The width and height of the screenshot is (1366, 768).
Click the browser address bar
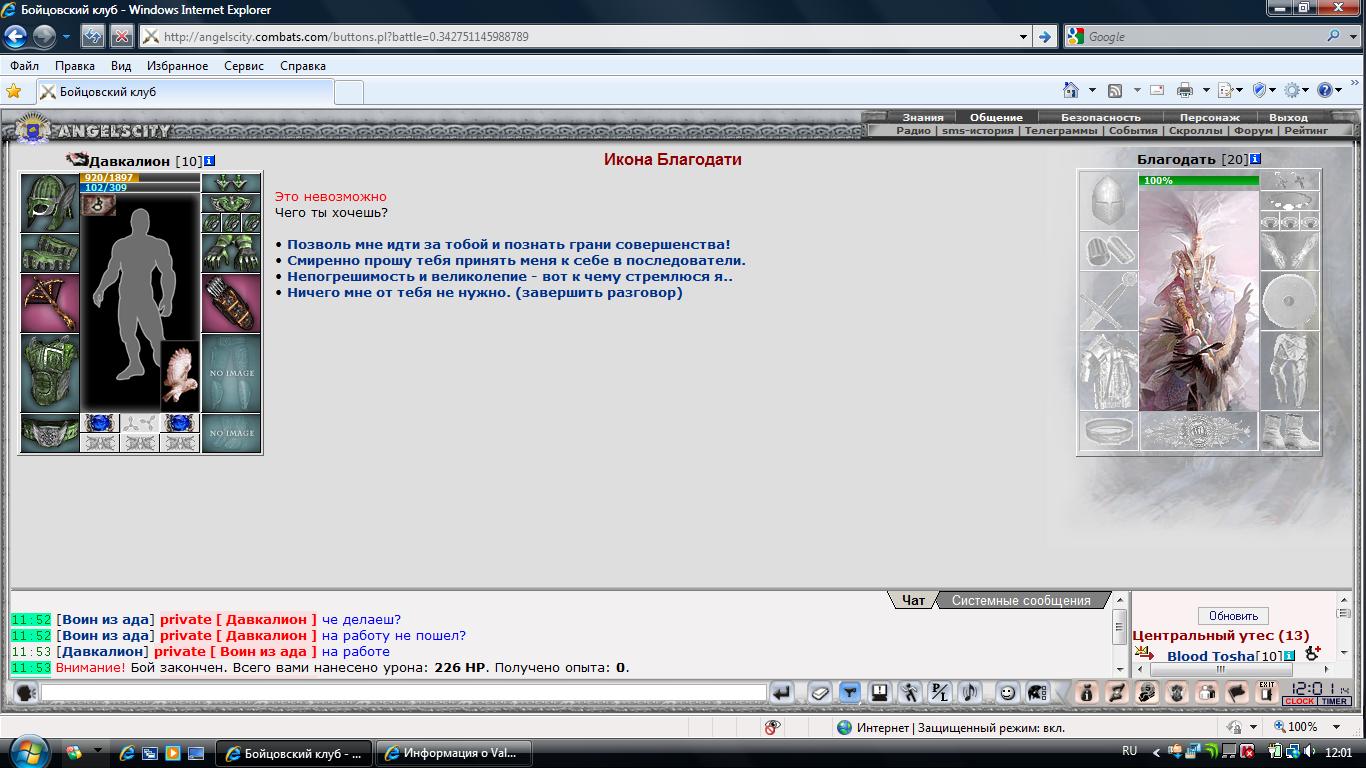pos(586,37)
